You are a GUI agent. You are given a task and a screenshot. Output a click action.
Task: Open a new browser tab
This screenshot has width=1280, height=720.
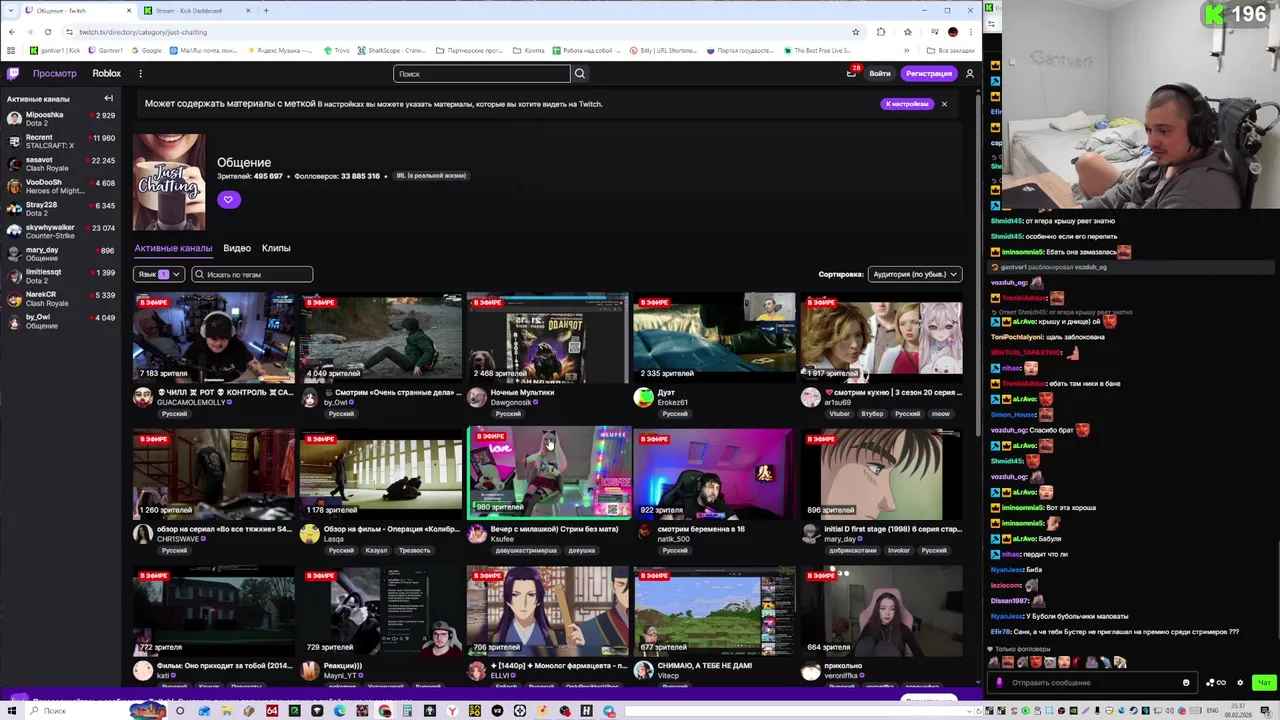click(x=266, y=10)
